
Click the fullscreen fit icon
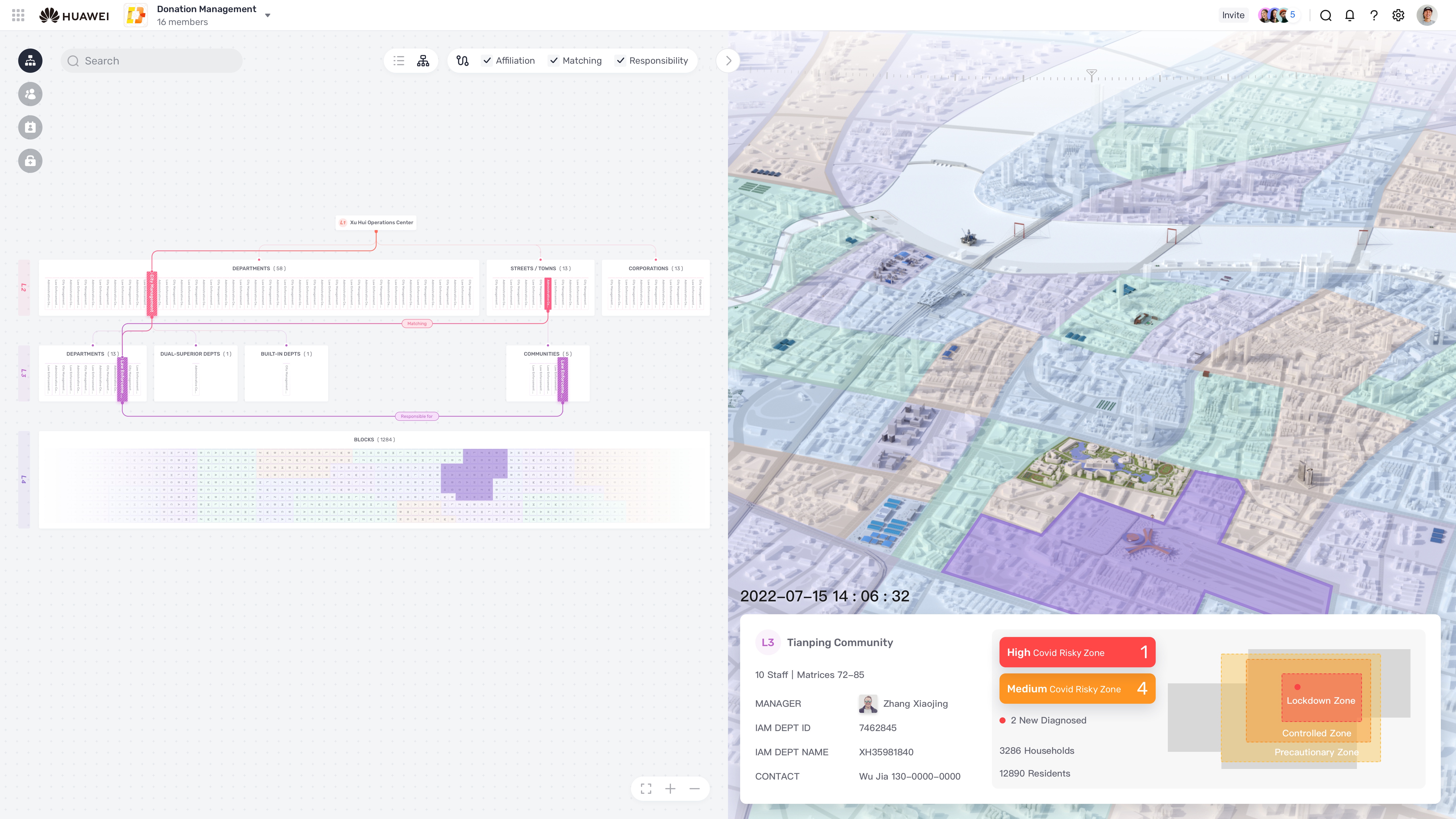pos(646,788)
